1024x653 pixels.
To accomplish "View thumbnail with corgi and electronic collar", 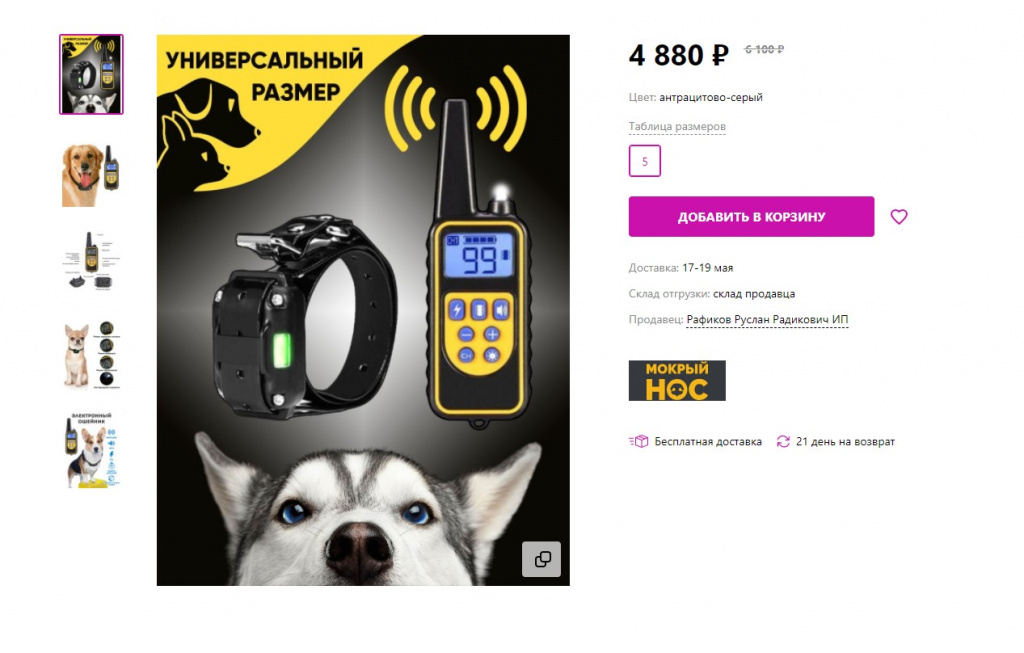I will (91, 449).
